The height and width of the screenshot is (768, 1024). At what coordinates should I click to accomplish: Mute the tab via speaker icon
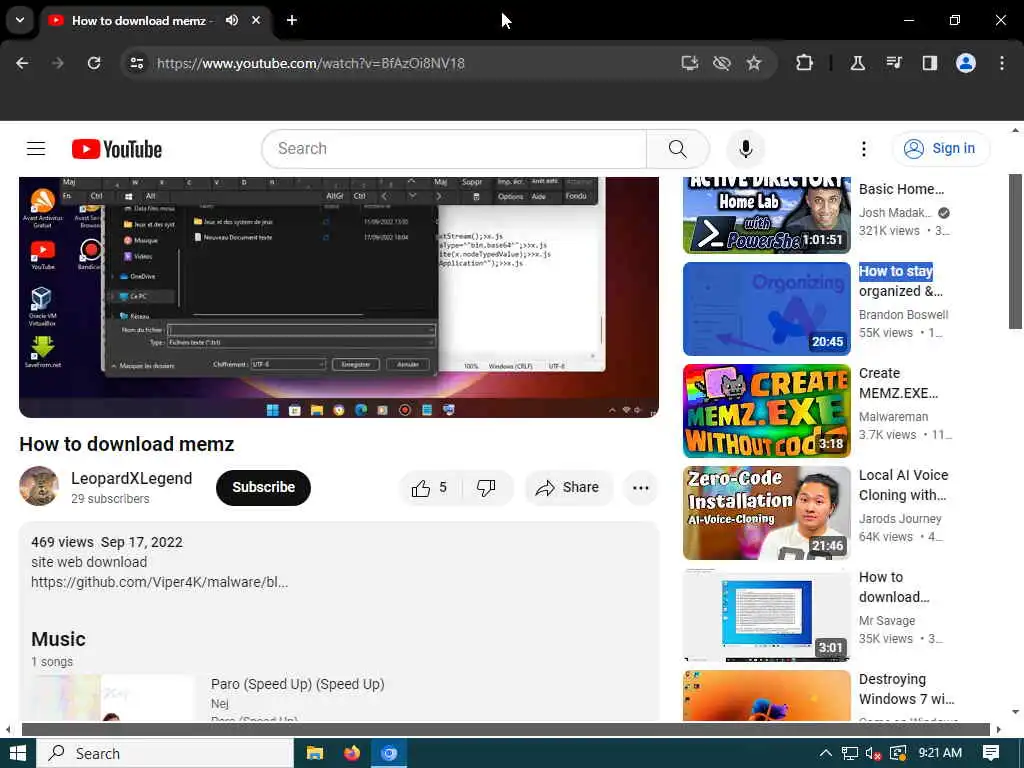click(232, 20)
